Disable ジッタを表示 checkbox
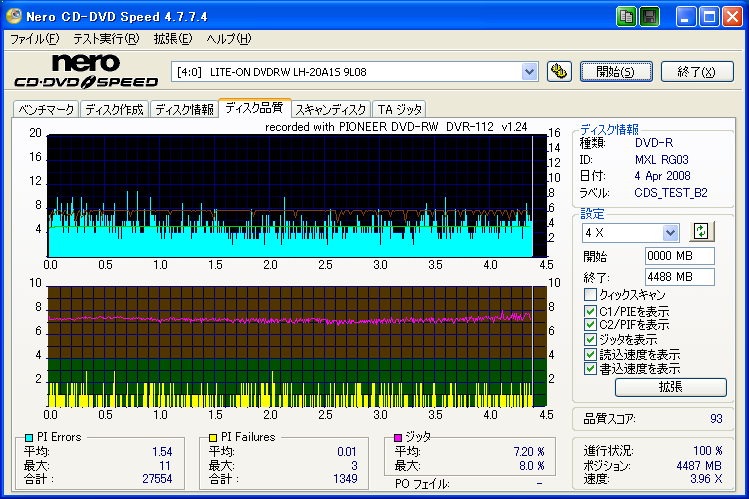This screenshot has width=749, height=499. point(590,340)
